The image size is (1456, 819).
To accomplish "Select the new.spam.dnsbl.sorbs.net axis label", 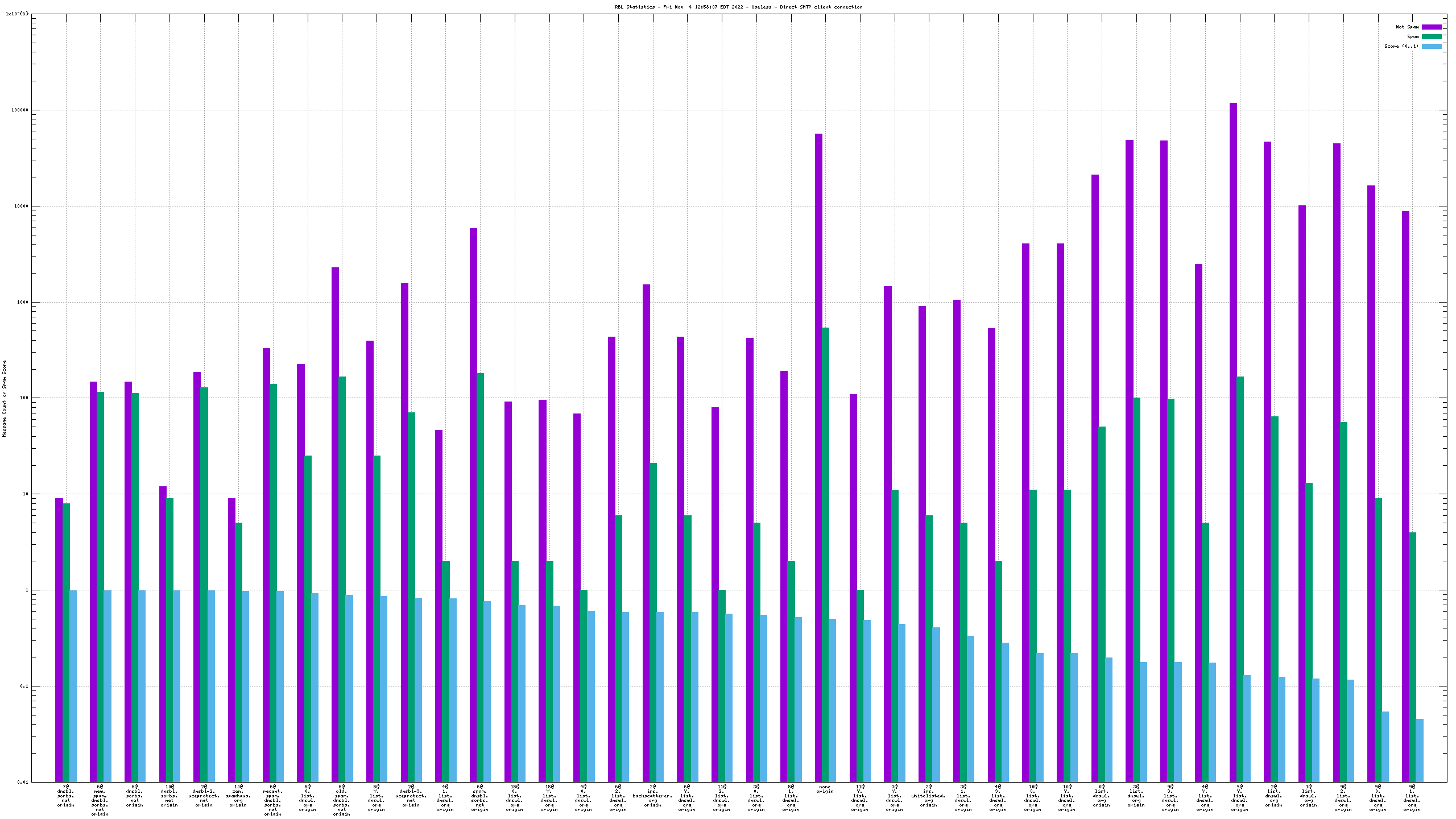I will pos(100,800).
